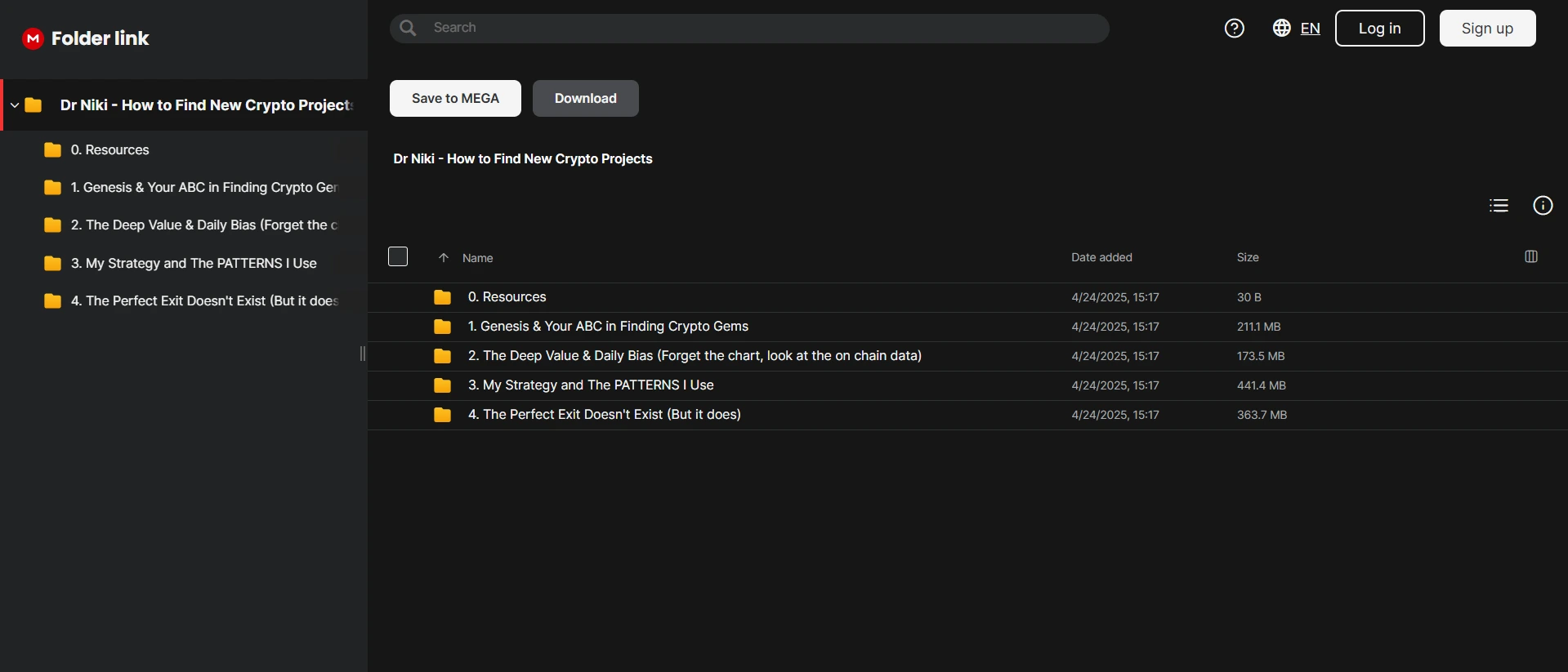
Task: Open column settings icon in table header
Action: click(1531, 256)
